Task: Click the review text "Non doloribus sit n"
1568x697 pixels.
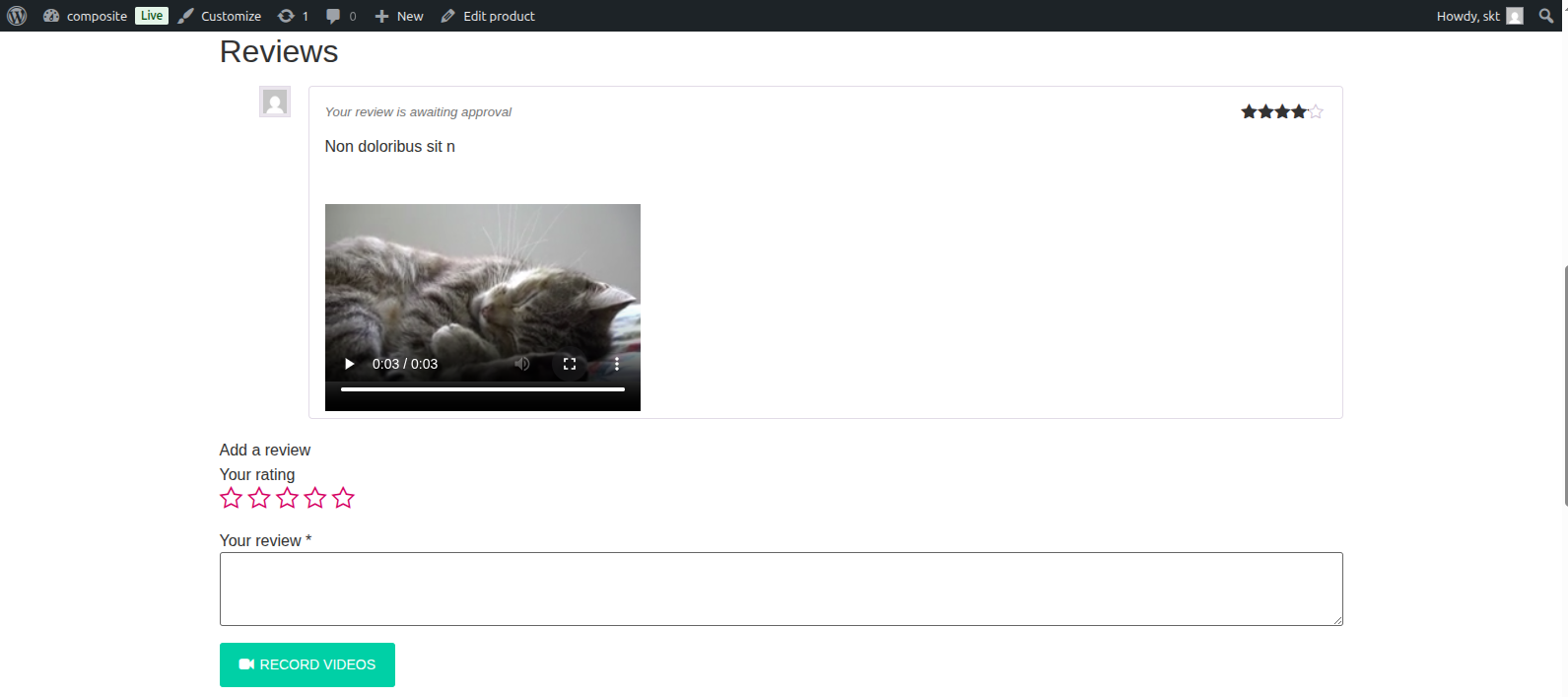Action: tap(390, 146)
